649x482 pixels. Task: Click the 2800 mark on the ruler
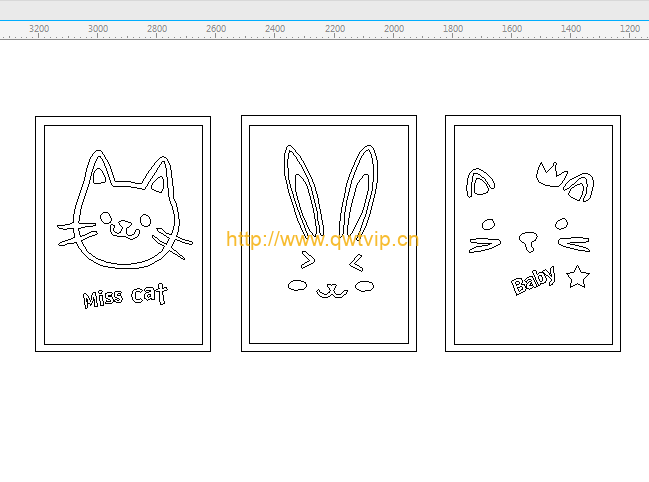point(157,29)
